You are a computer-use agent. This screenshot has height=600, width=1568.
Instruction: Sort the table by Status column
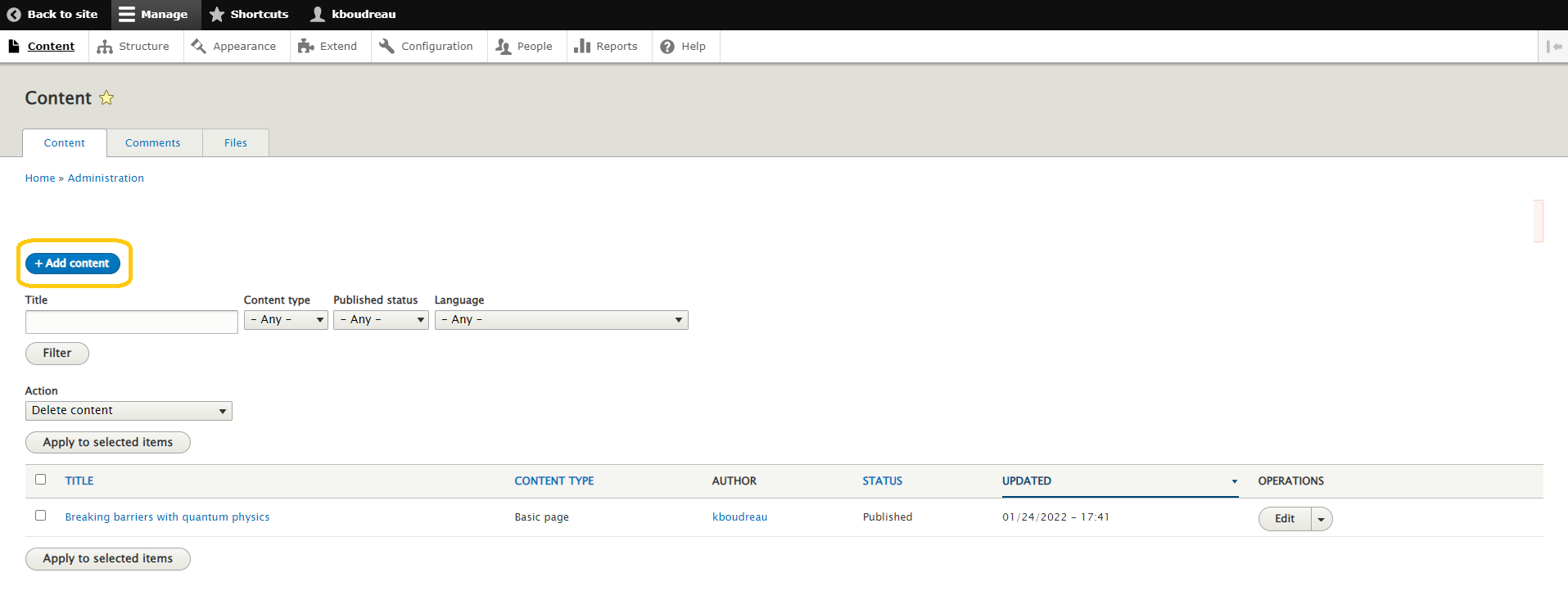883,481
